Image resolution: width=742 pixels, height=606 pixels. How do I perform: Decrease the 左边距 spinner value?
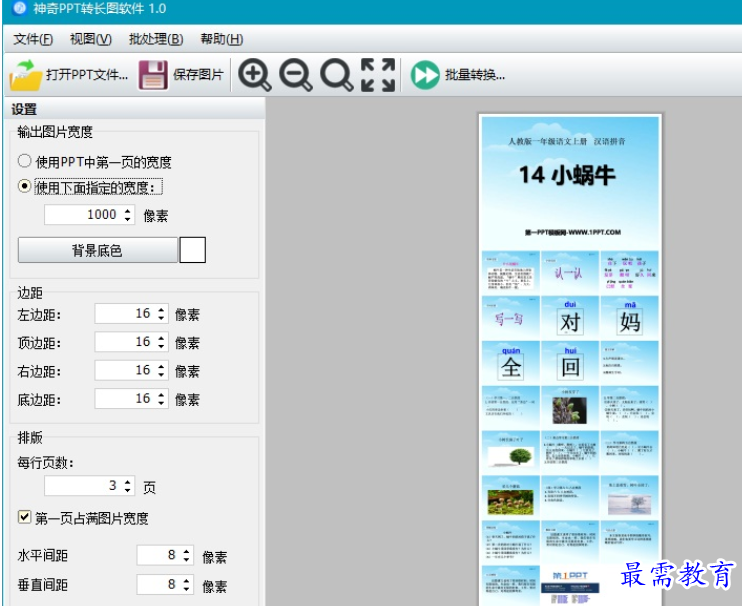161,318
